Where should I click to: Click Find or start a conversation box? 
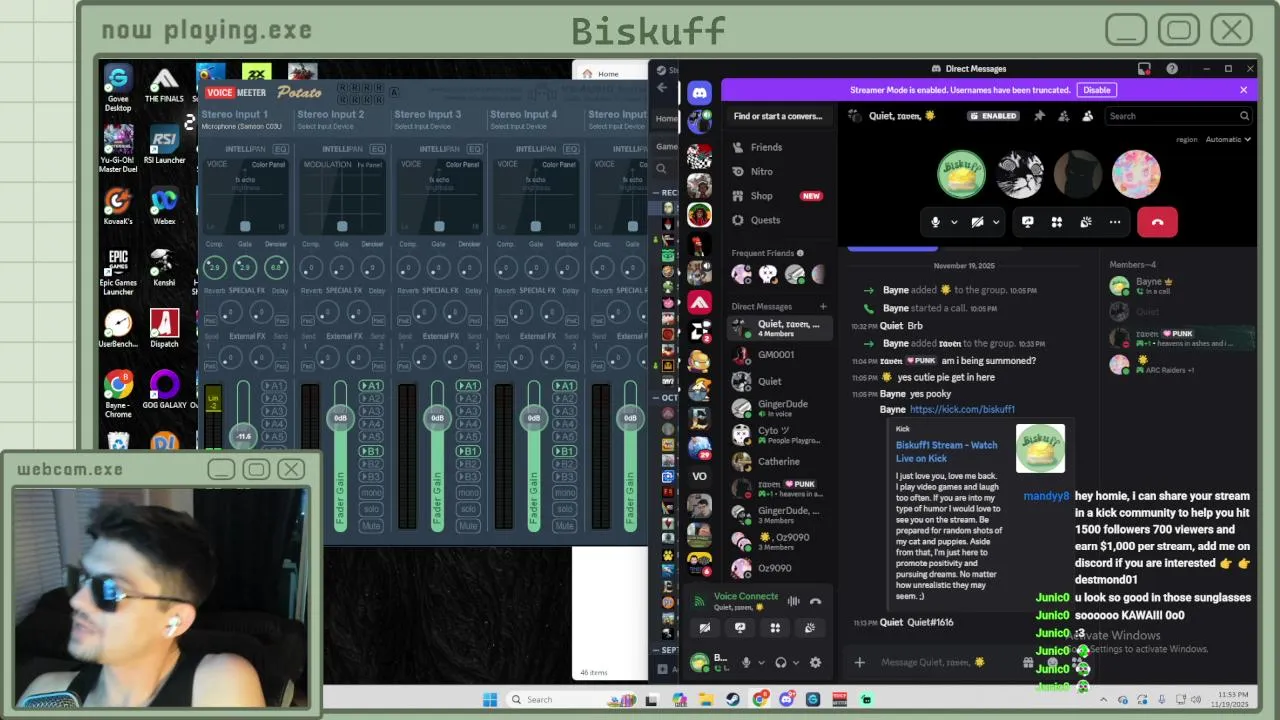778,116
